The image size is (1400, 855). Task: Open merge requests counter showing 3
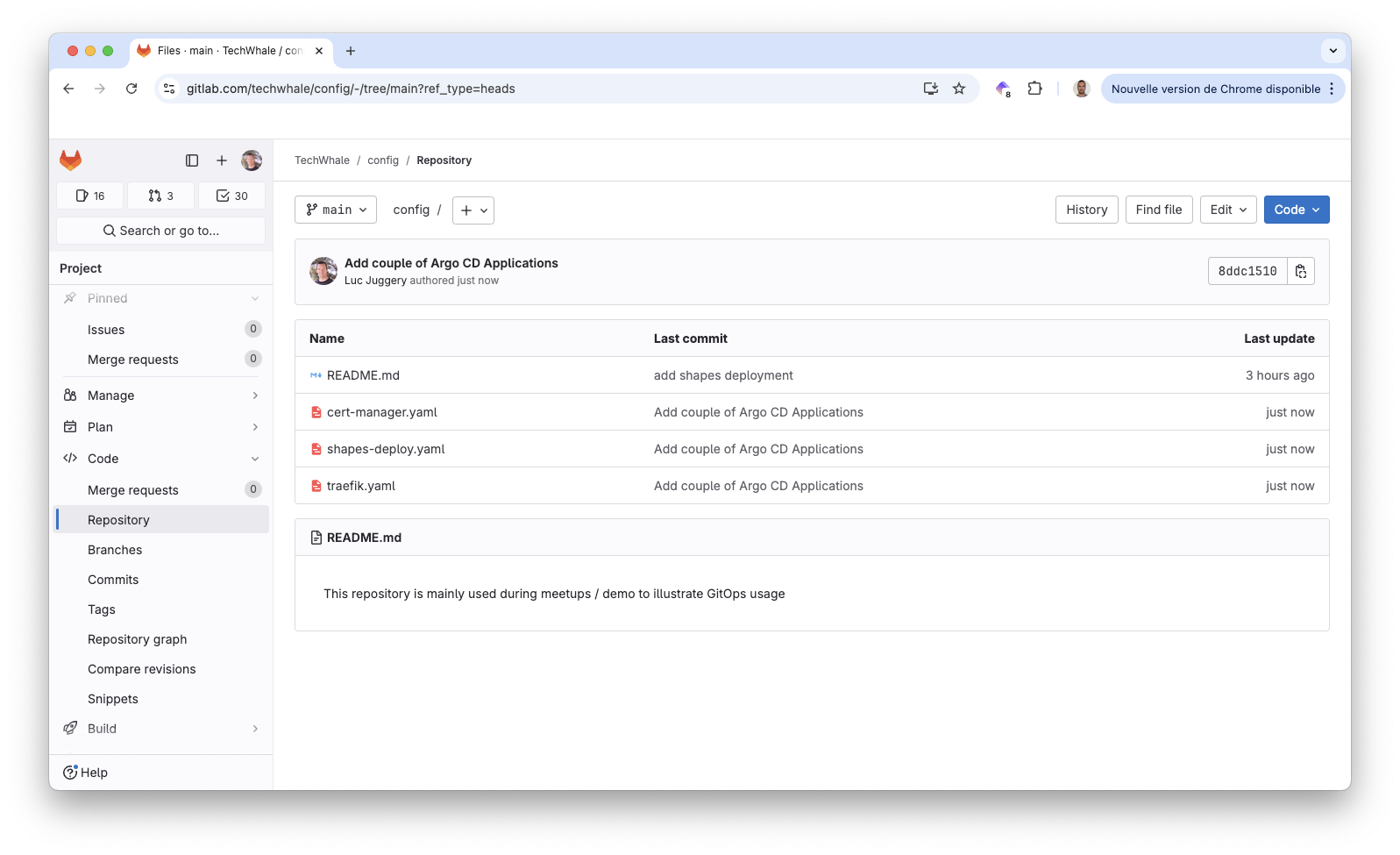pos(161,196)
